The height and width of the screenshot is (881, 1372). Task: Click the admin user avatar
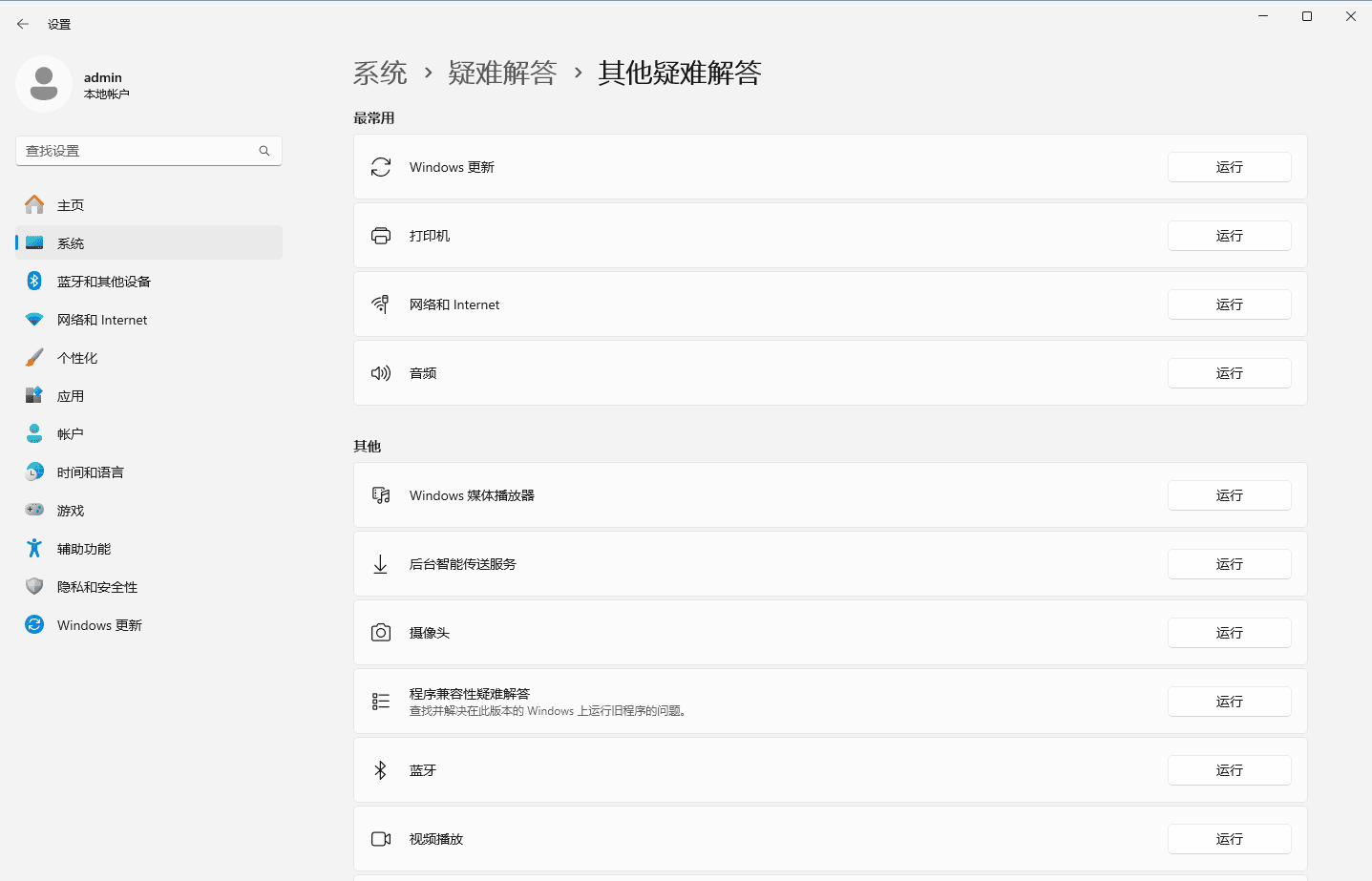(44, 84)
